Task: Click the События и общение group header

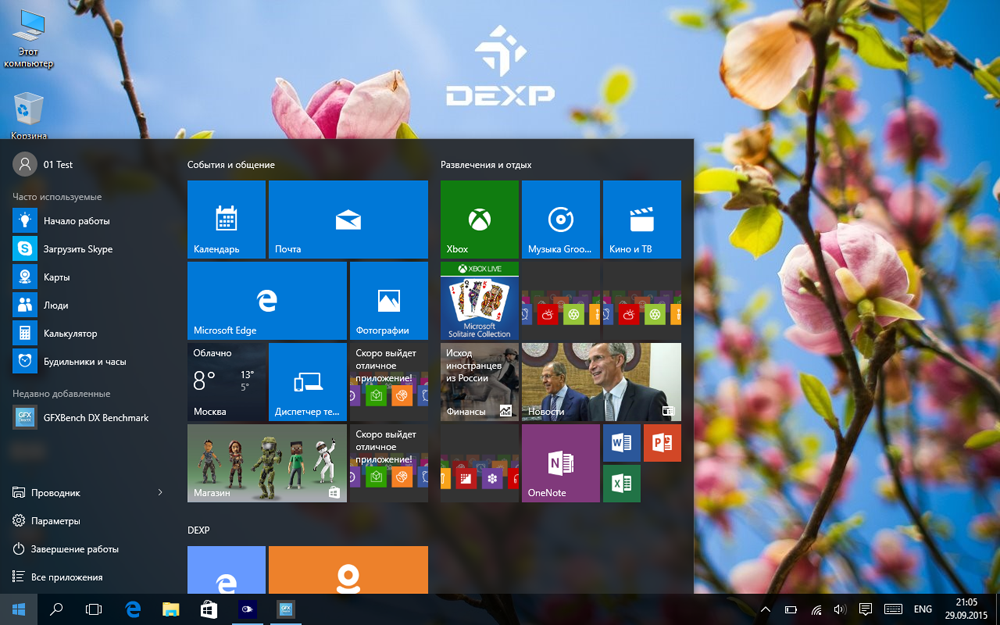Action: click(231, 165)
